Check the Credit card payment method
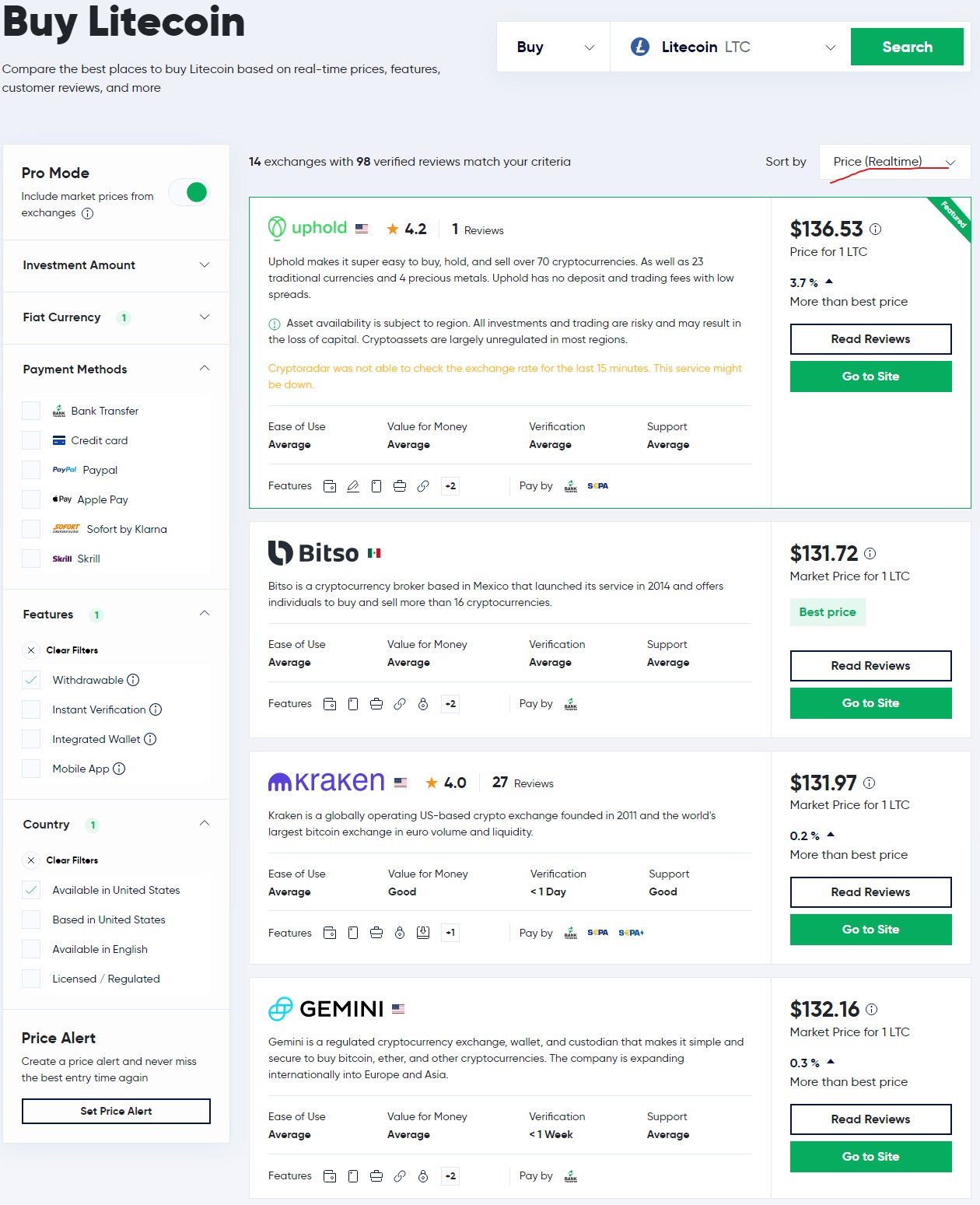This screenshot has width=980, height=1205. click(x=31, y=440)
